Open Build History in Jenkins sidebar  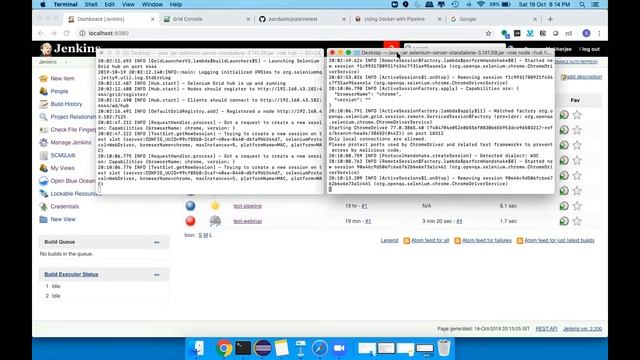pos(66,104)
